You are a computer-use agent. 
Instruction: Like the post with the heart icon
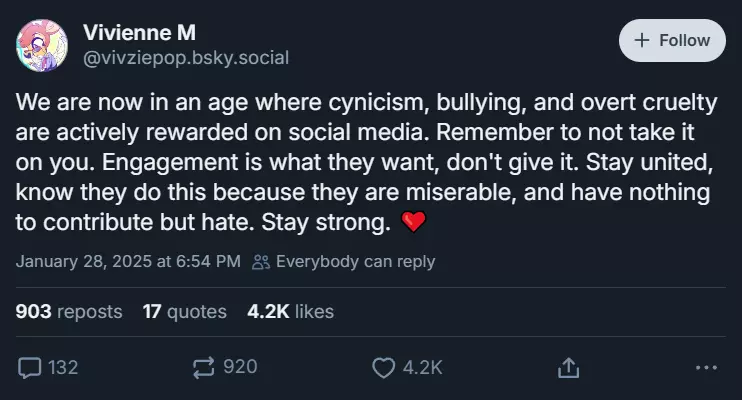click(x=383, y=367)
